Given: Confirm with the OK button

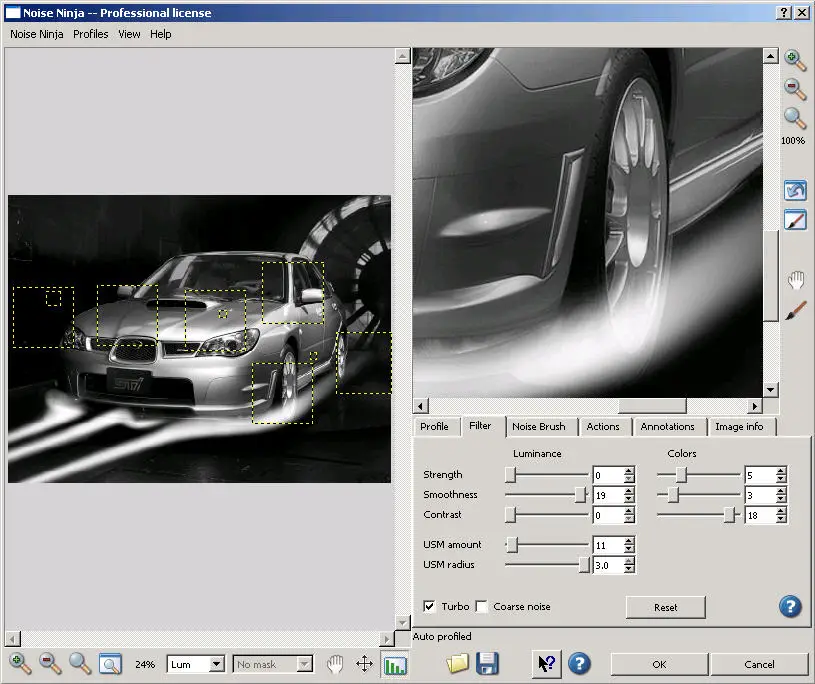Looking at the screenshot, I should [659, 664].
